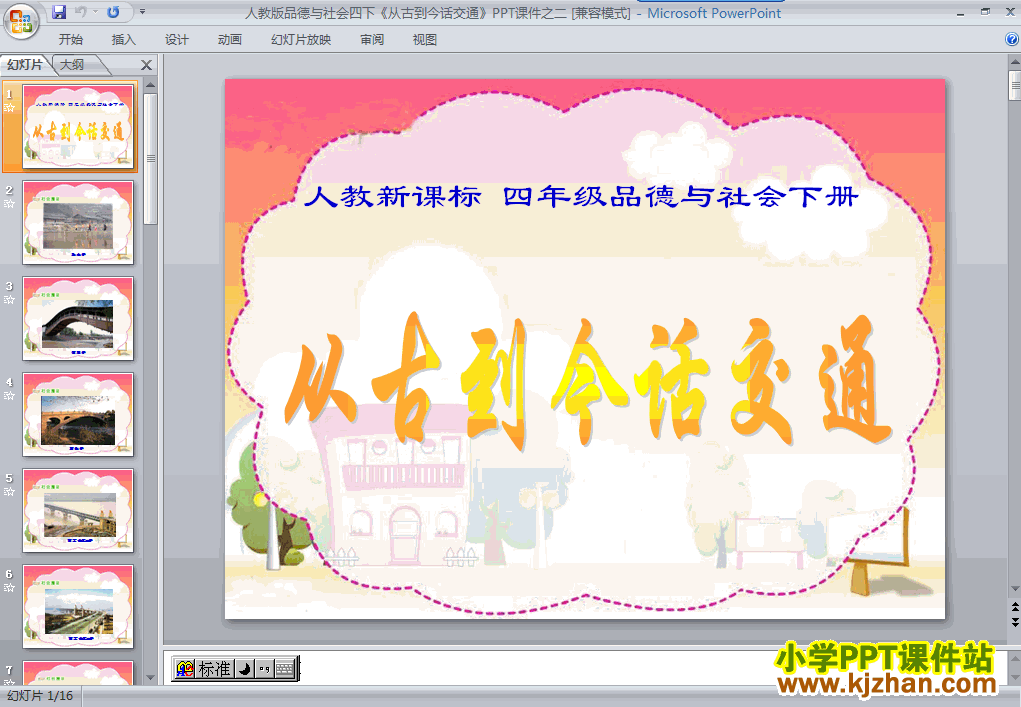Switch to the 大纲 outline tab
1021x707 pixels.
click(x=72, y=64)
